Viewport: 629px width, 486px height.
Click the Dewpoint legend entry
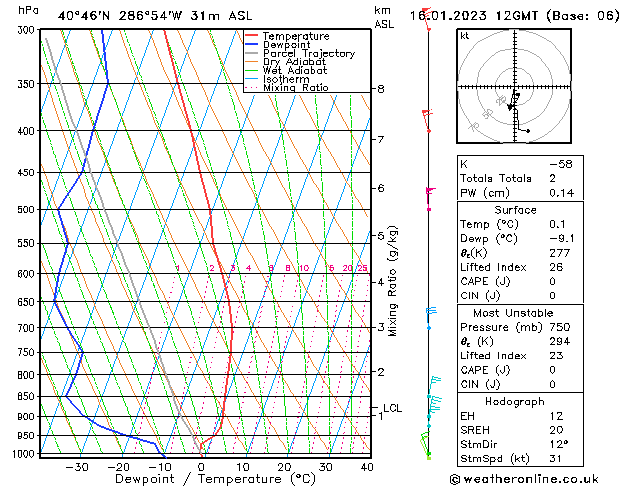click(286, 45)
